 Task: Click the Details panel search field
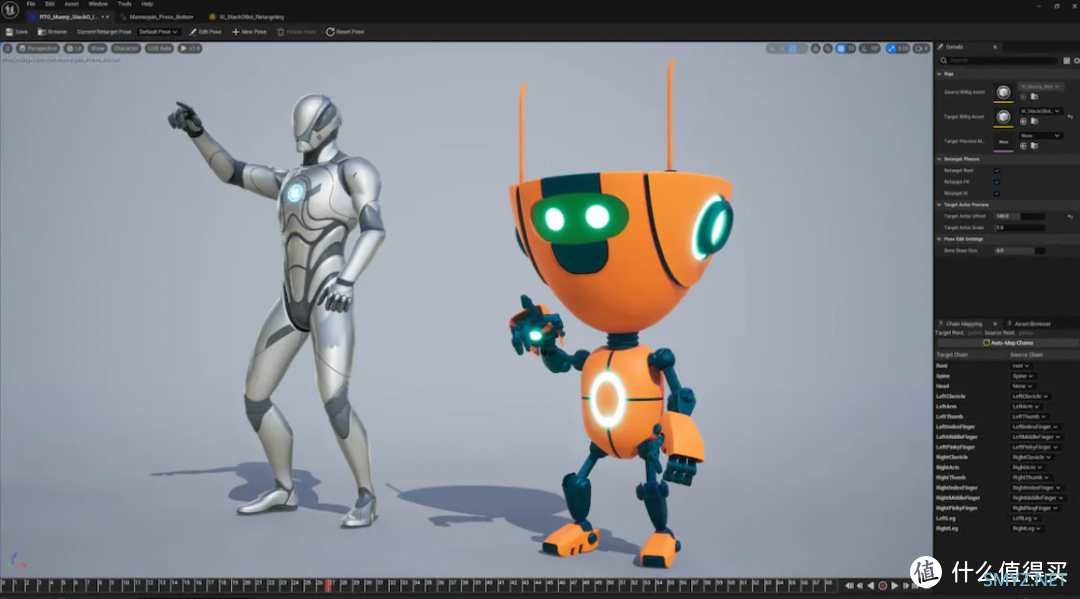tap(999, 61)
